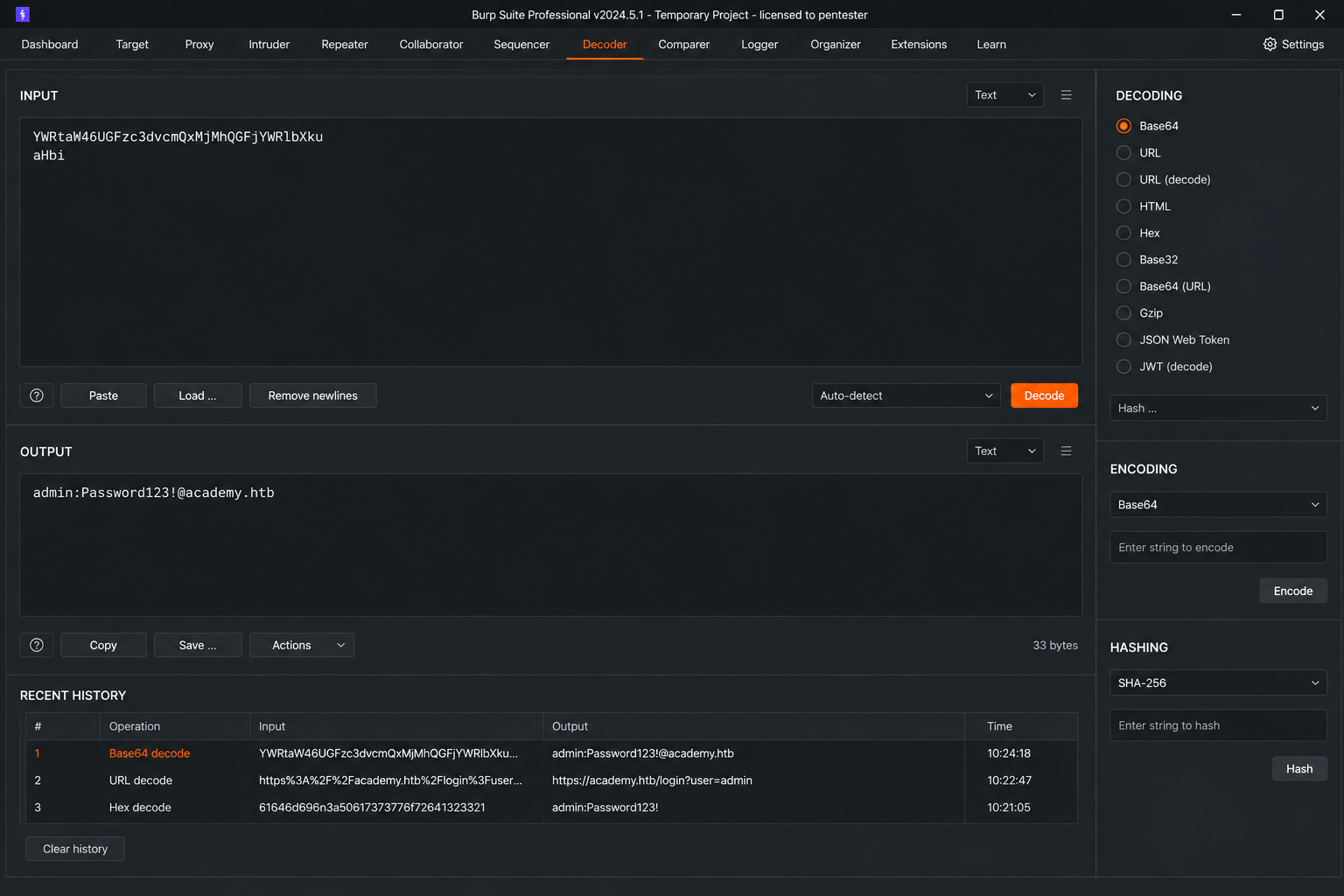Open the Intruder tab
The height and width of the screenshot is (896, 1344).
(269, 44)
